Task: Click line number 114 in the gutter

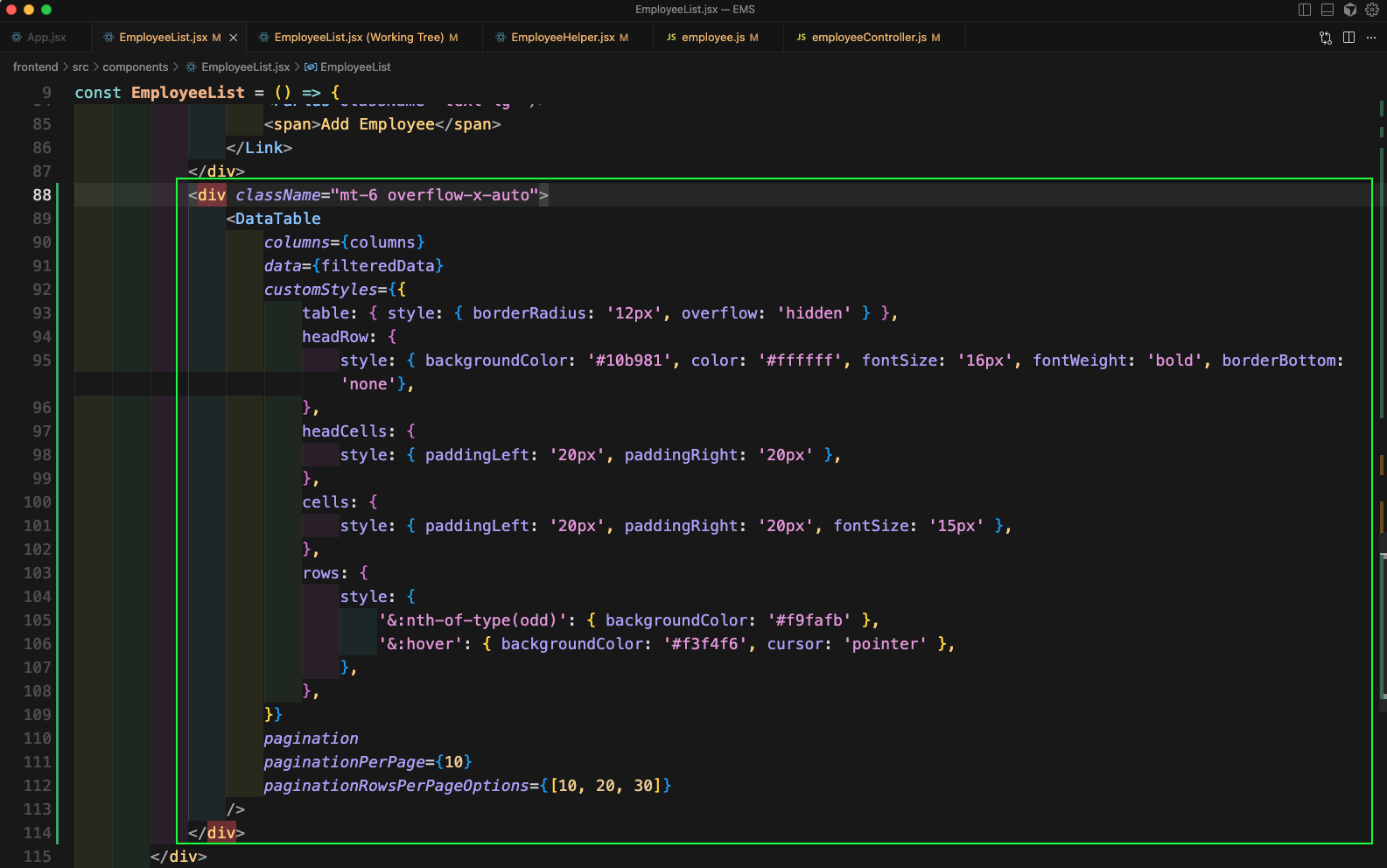Action: tap(38, 833)
